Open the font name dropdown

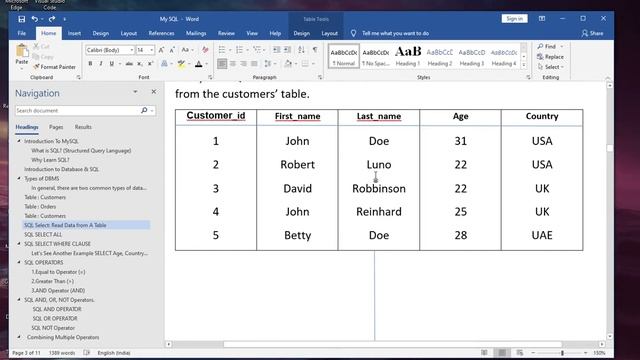coord(132,50)
